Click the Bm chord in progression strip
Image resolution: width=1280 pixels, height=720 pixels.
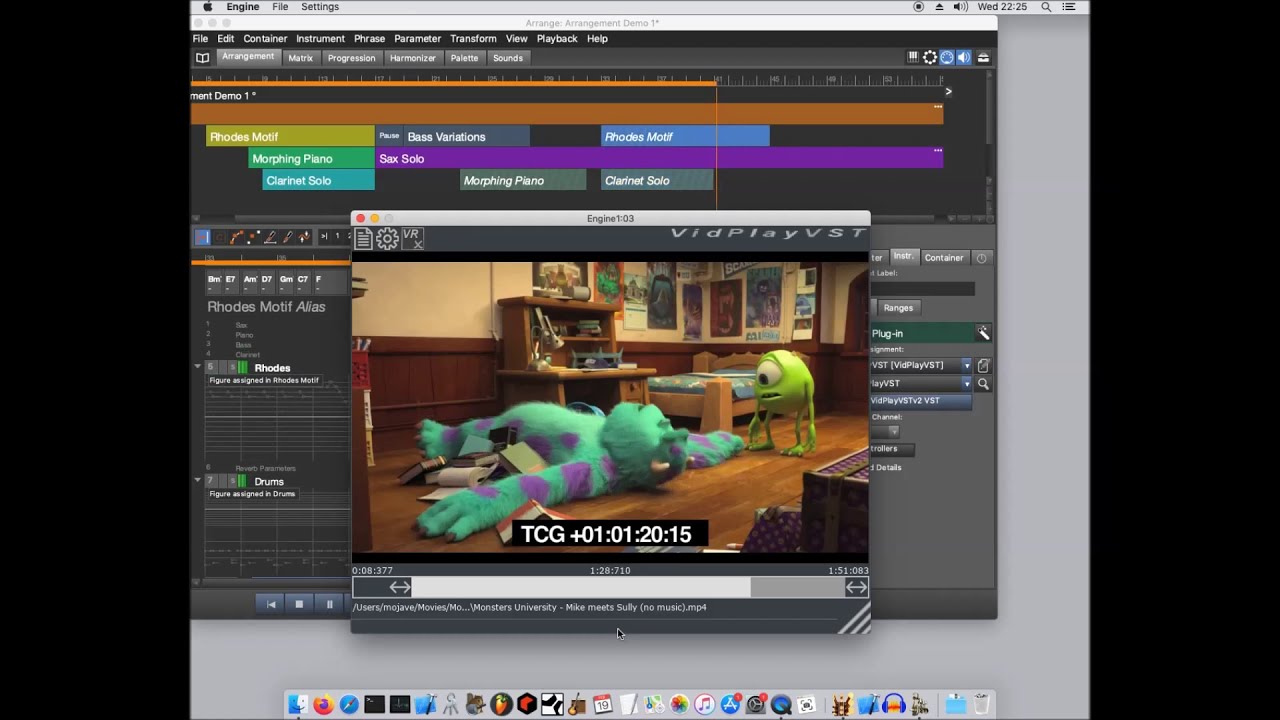tap(214, 282)
